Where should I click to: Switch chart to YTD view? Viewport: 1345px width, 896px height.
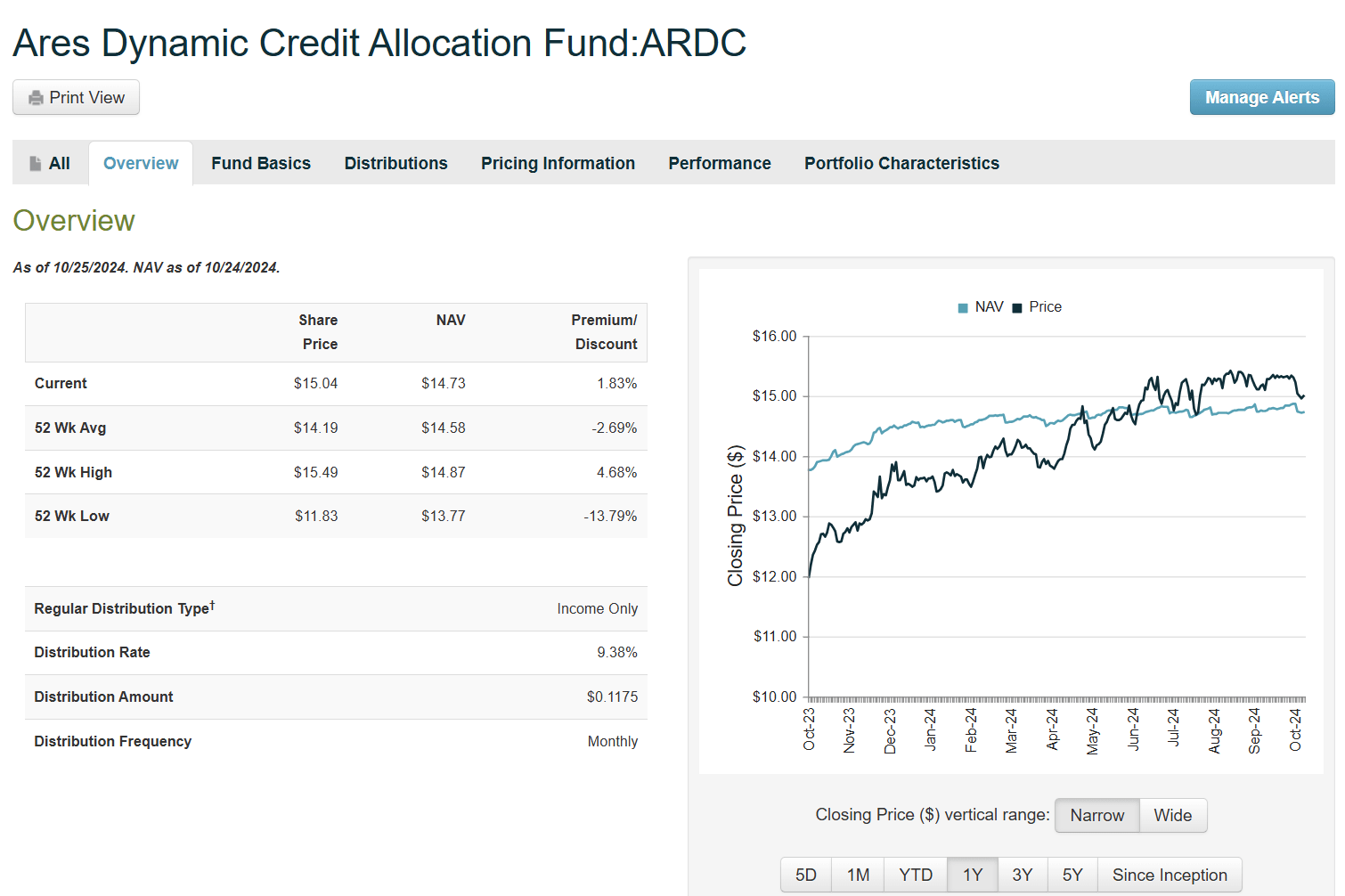915,875
